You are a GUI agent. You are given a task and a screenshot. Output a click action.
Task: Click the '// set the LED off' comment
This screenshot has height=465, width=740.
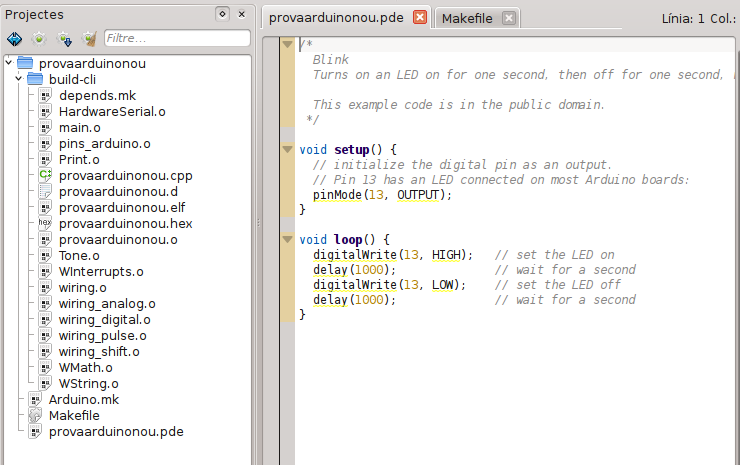tap(557, 285)
